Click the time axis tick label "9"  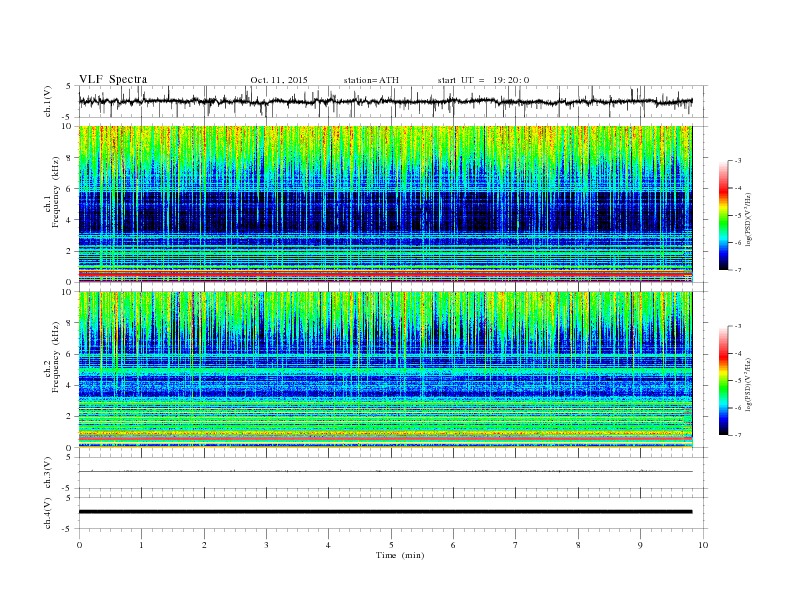(x=640, y=545)
